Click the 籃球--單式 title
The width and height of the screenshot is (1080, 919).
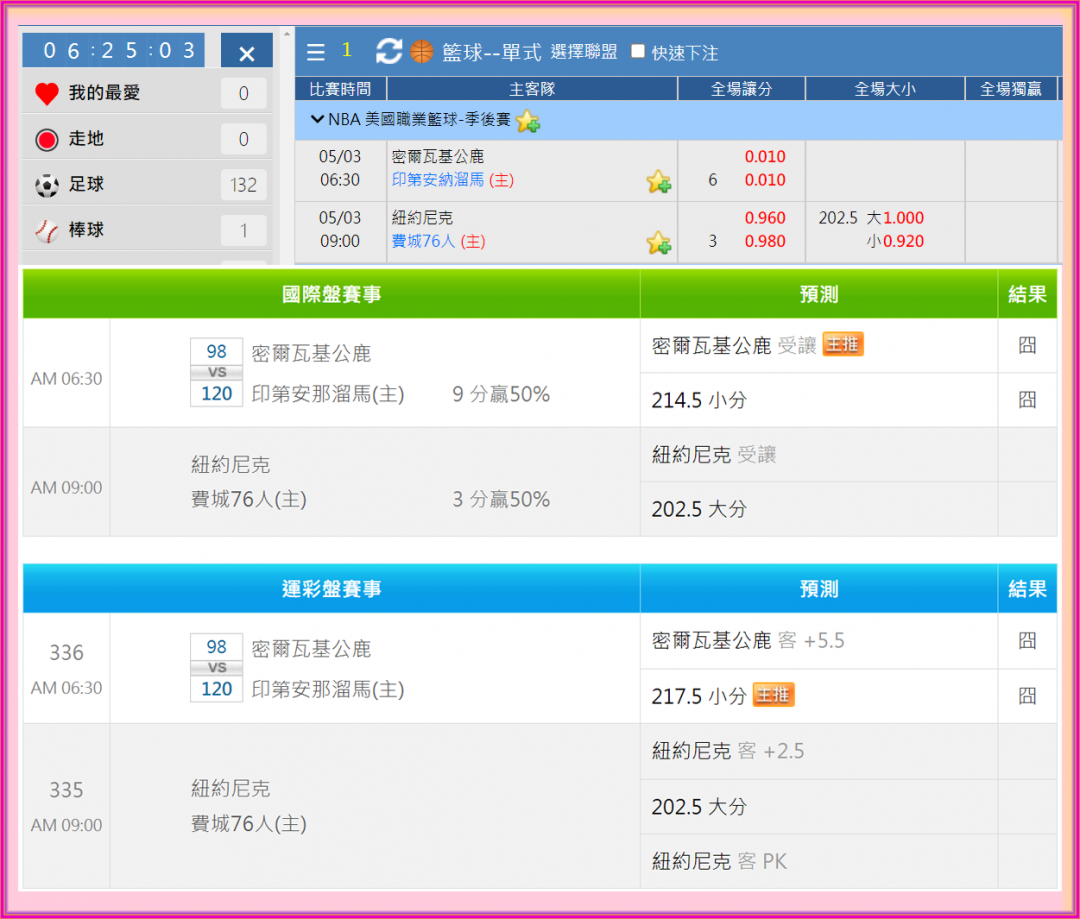(x=491, y=52)
